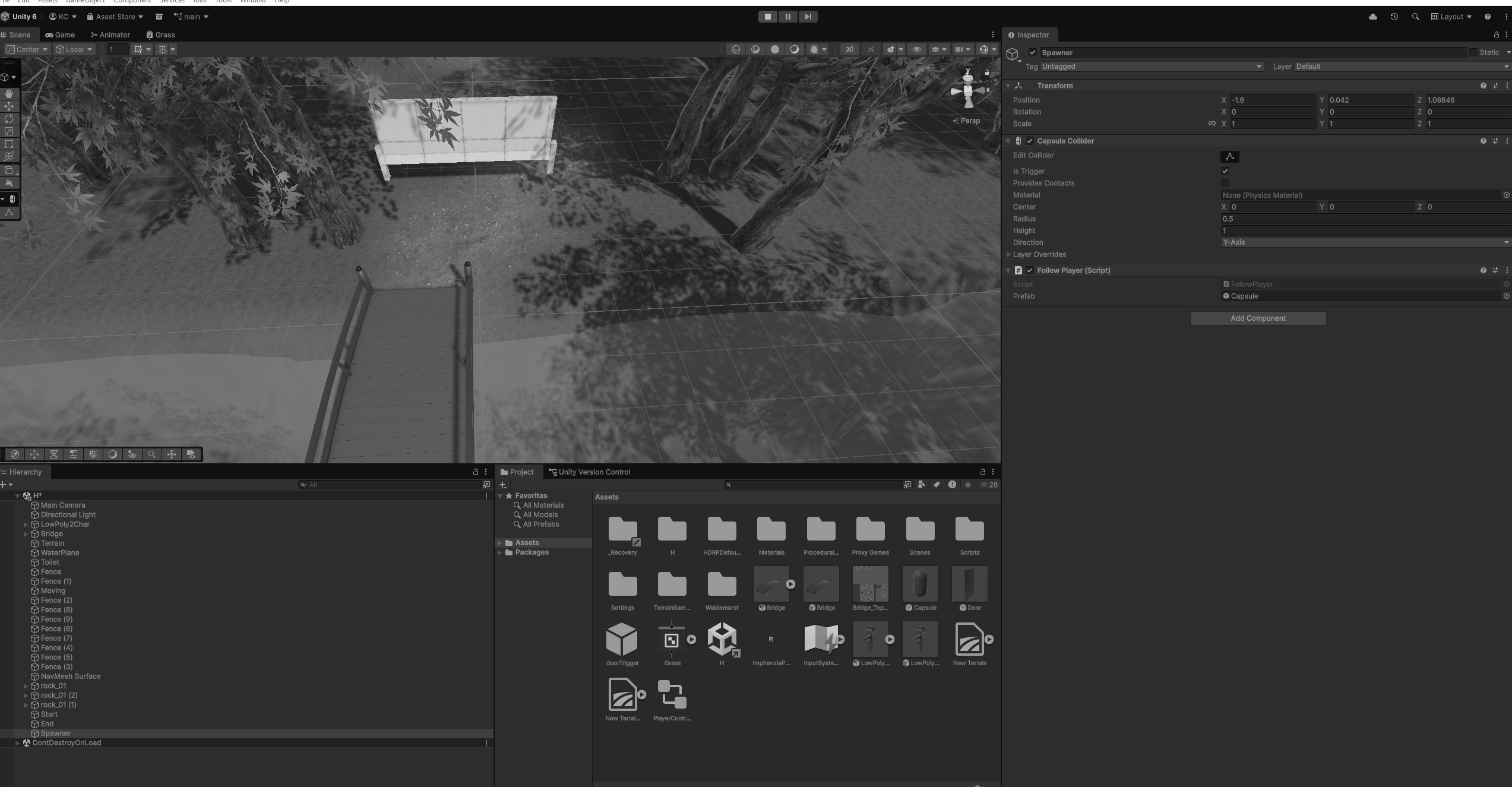The image size is (1512, 787).
Task: Uncheck the Is Trigger checkbox
Action: pos(1225,171)
